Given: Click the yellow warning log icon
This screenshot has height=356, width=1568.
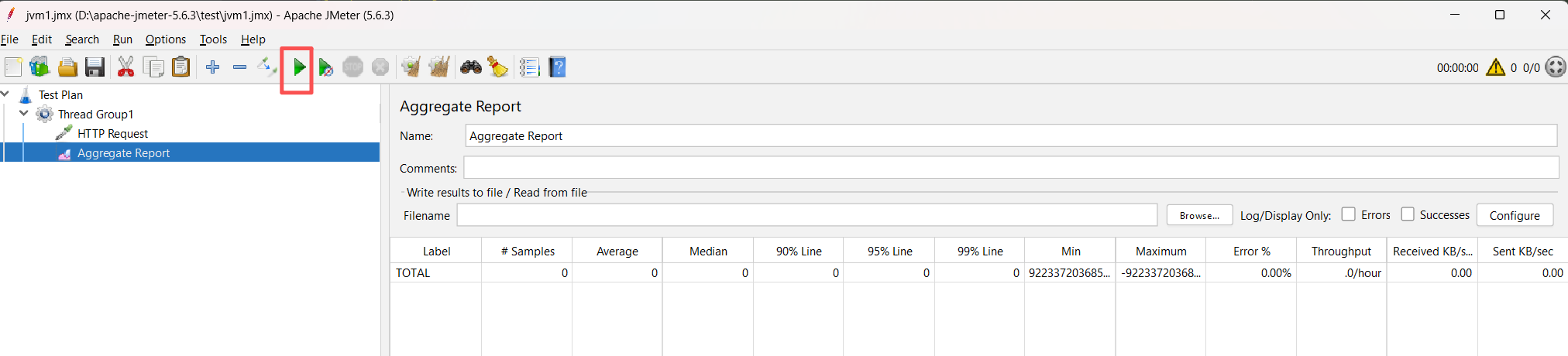Looking at the screenshot, I should 1496,67.
